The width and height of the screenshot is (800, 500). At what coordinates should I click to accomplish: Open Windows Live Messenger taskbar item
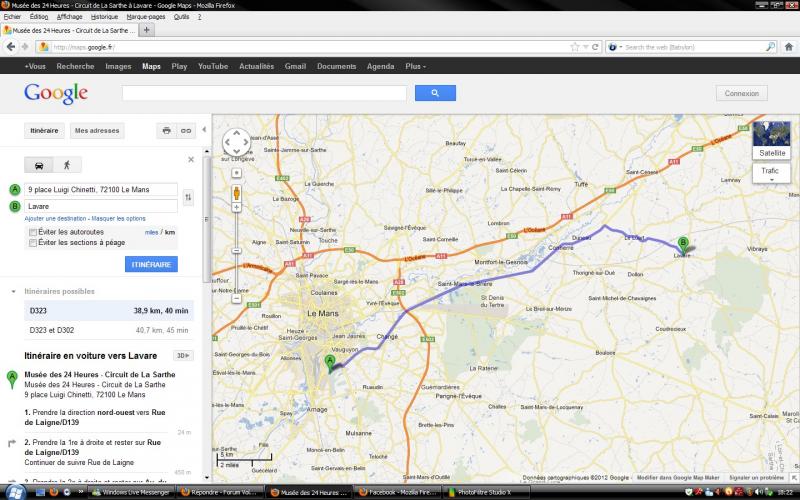pos(132,492)
